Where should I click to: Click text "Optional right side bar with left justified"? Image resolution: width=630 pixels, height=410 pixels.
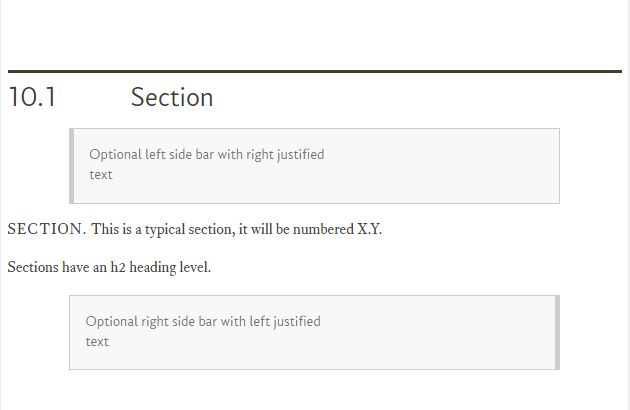pyautogui.click(x=203, y=322)
